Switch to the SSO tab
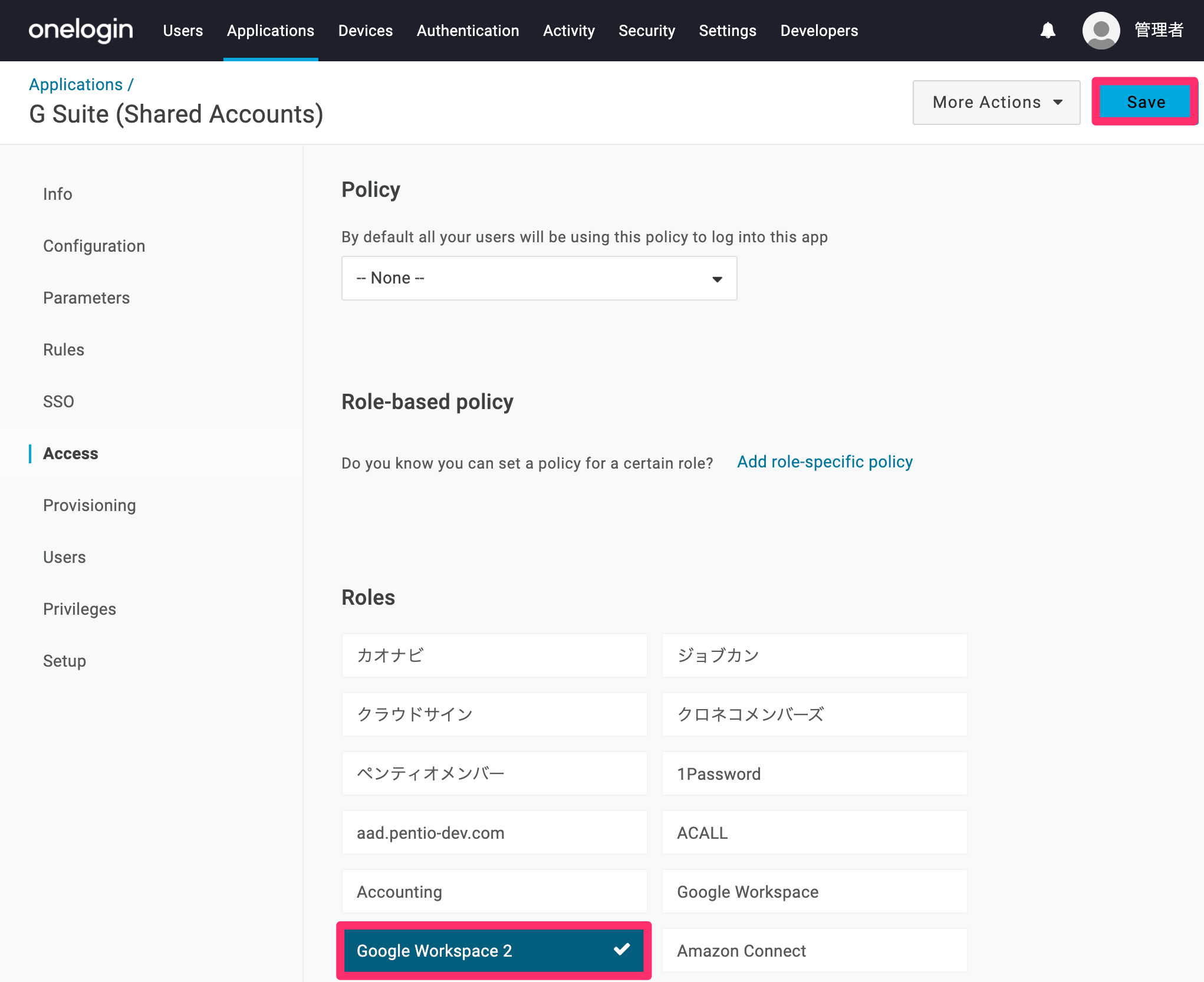This screenshot has width=1204, height=982. pyautogui.click(x=58, y=401)
